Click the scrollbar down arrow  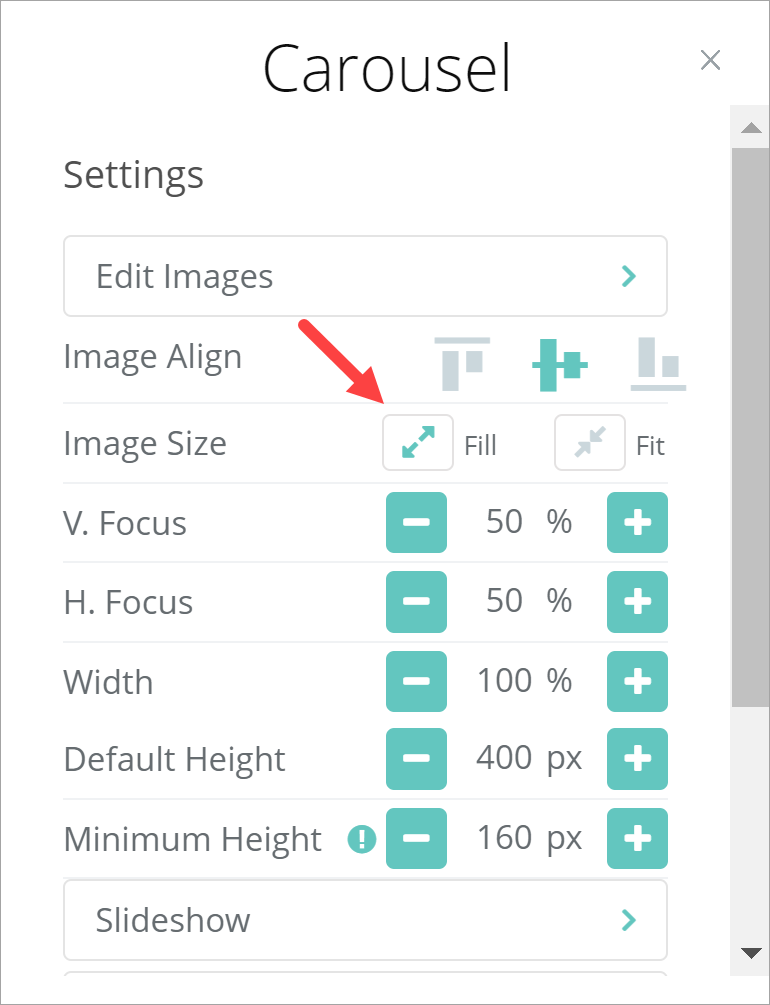coord(749,951)
